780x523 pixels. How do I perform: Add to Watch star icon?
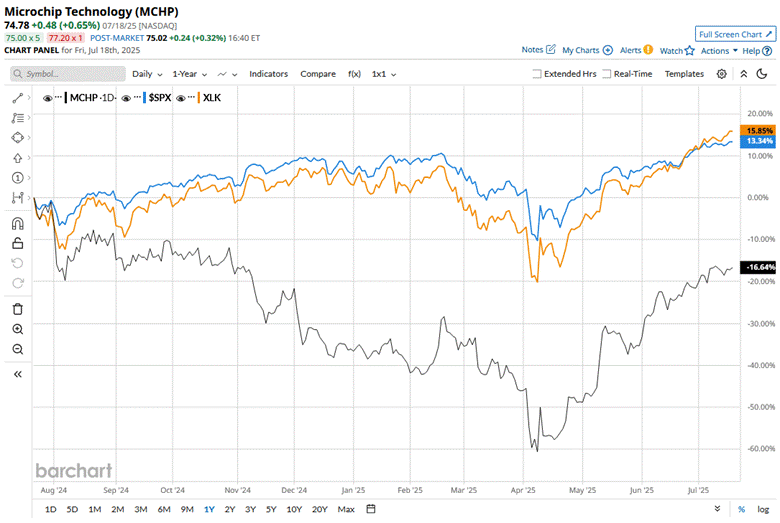click(689, 50)
